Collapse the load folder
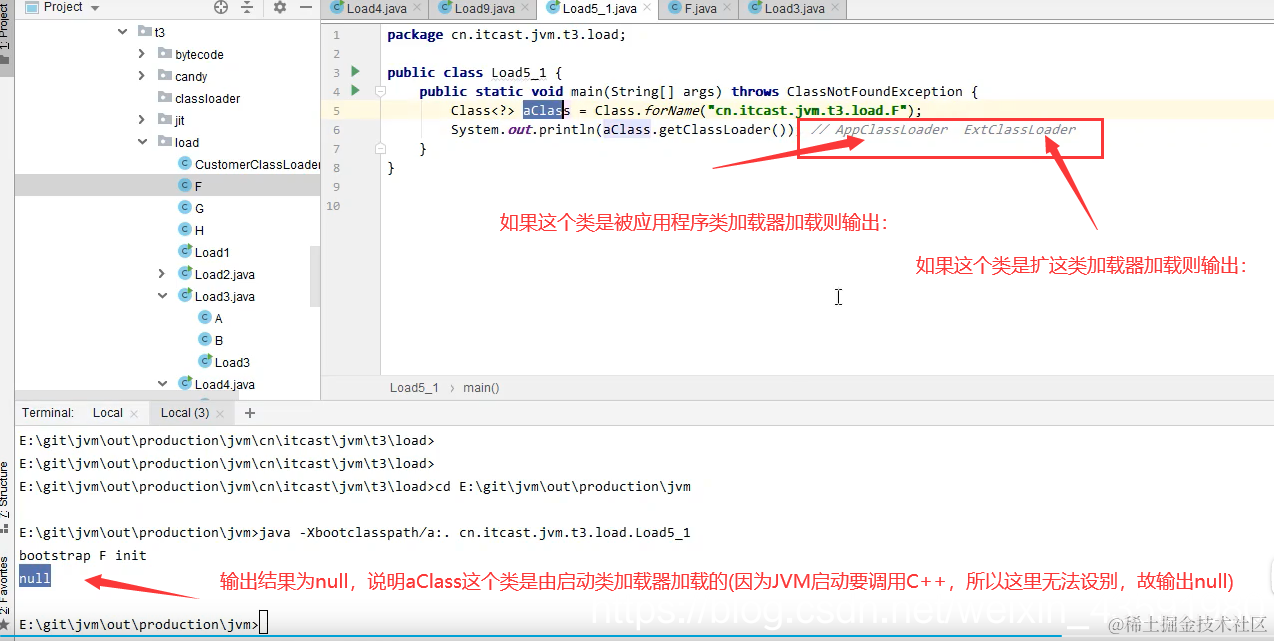1274x641 pixels. (142, 142)
